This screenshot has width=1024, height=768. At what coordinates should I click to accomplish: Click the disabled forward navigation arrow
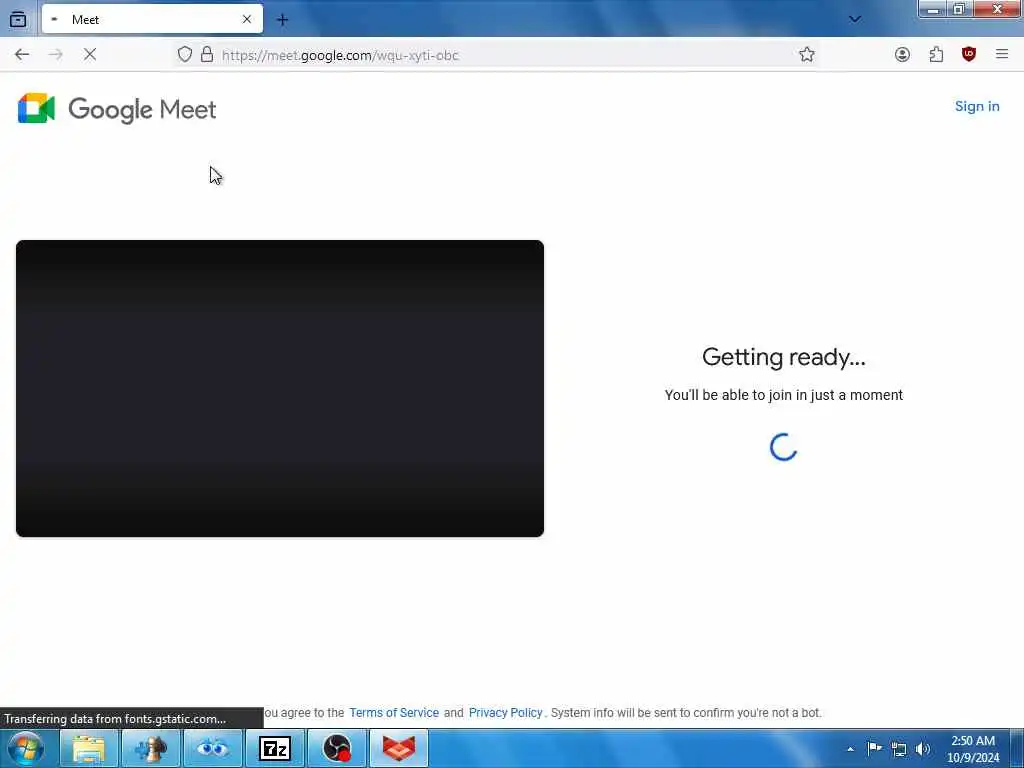(56, 55)
